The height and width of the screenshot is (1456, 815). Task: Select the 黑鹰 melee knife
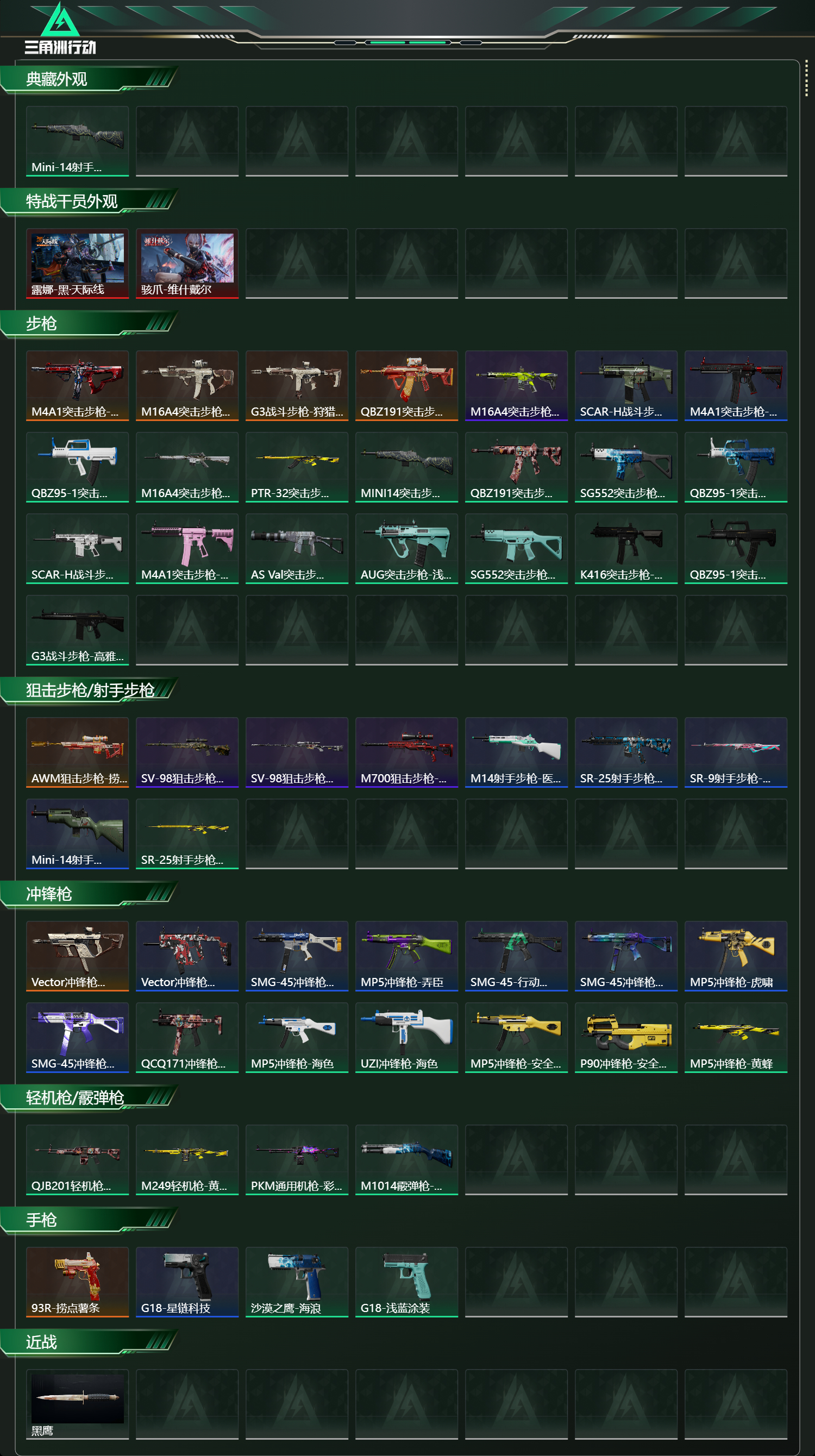point(78,1404)
